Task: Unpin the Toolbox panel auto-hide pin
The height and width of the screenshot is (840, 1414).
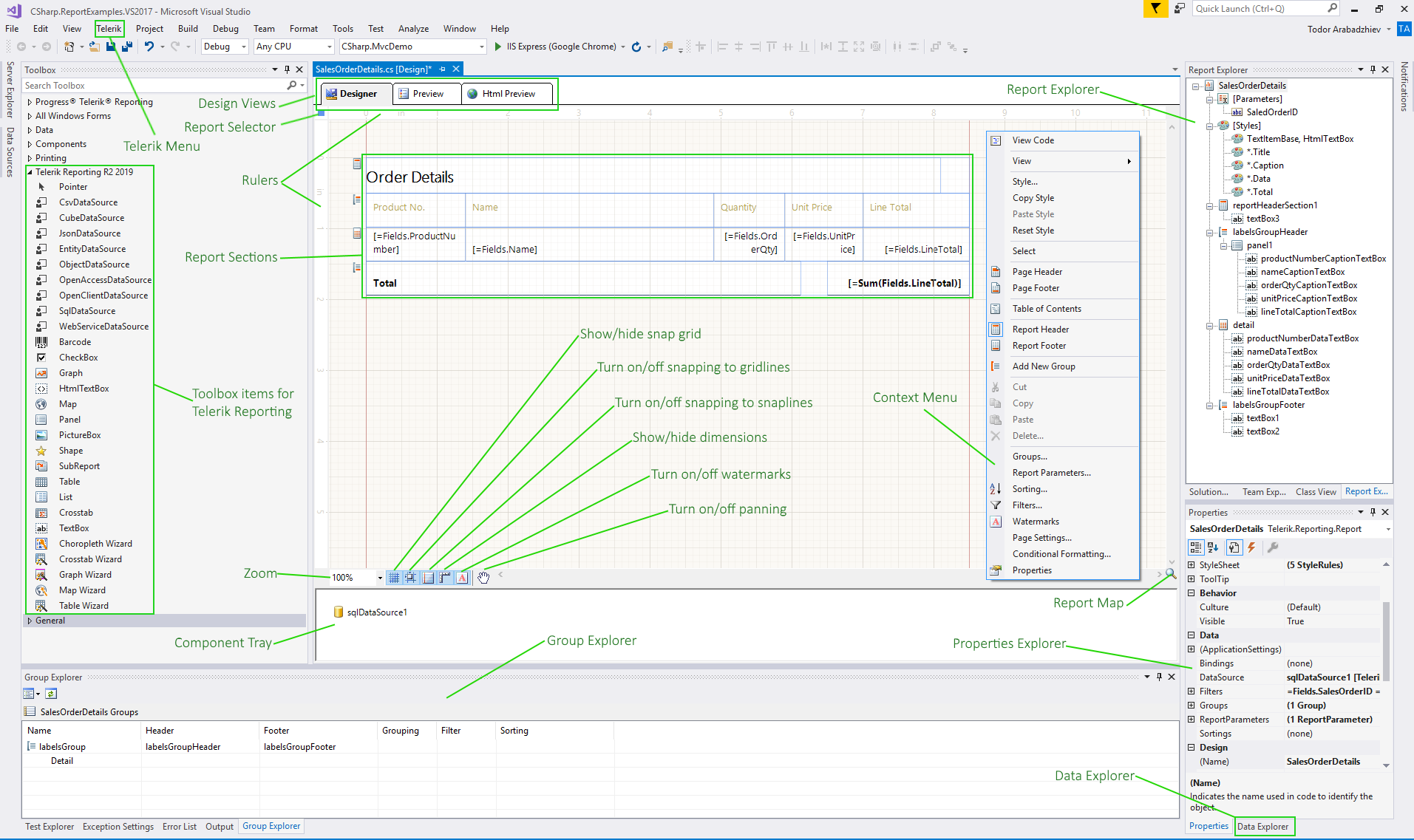Action: [x=288, y=69]
